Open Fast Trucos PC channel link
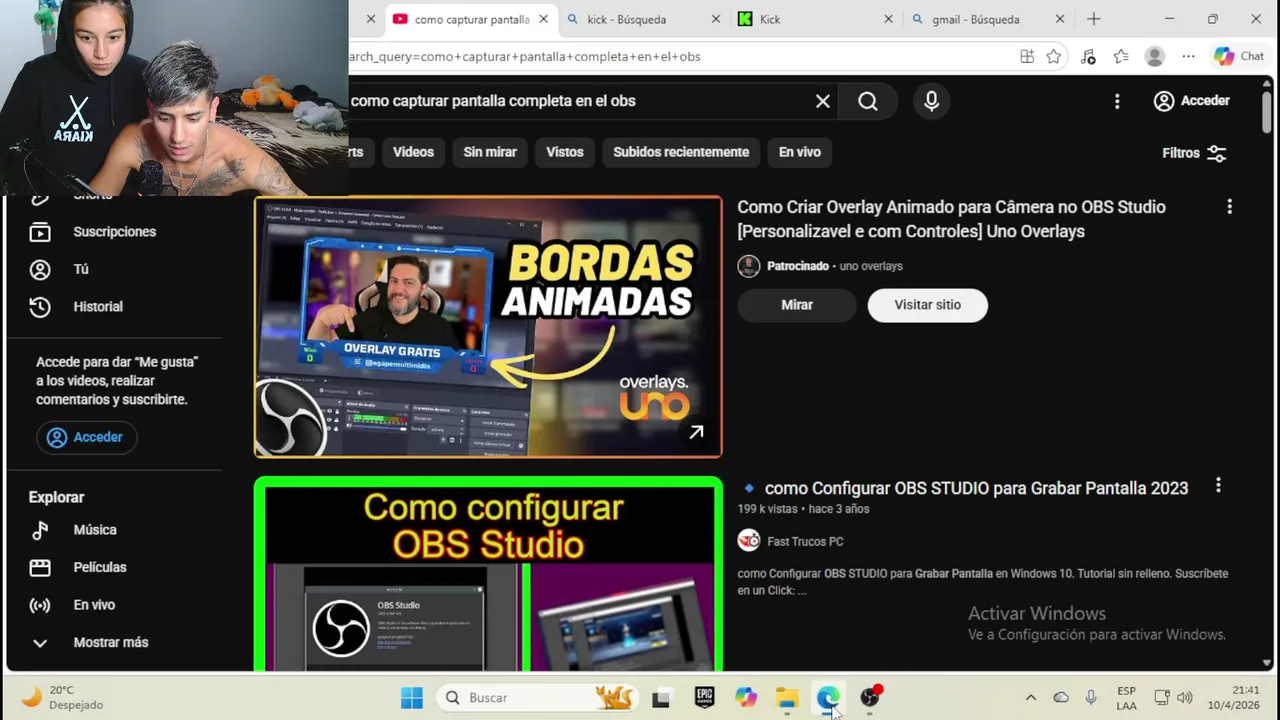The height and width of the screenshot is (720, 1280). 805,541
